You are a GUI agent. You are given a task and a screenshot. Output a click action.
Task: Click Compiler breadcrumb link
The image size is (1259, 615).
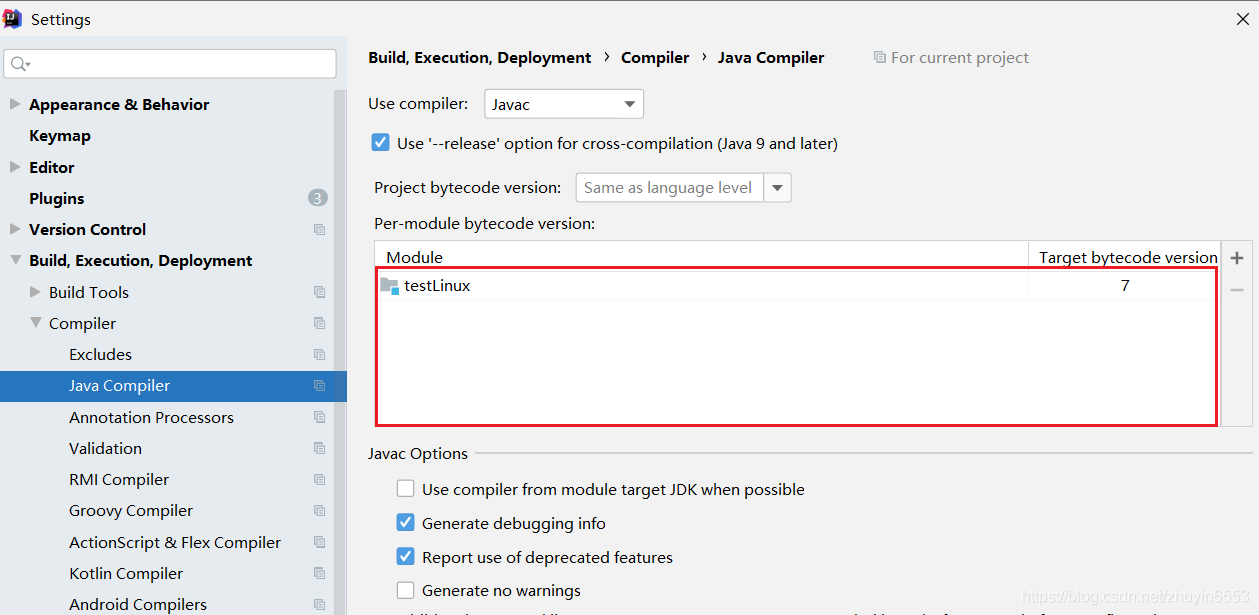pyautogui.click(x=655, y=58)
